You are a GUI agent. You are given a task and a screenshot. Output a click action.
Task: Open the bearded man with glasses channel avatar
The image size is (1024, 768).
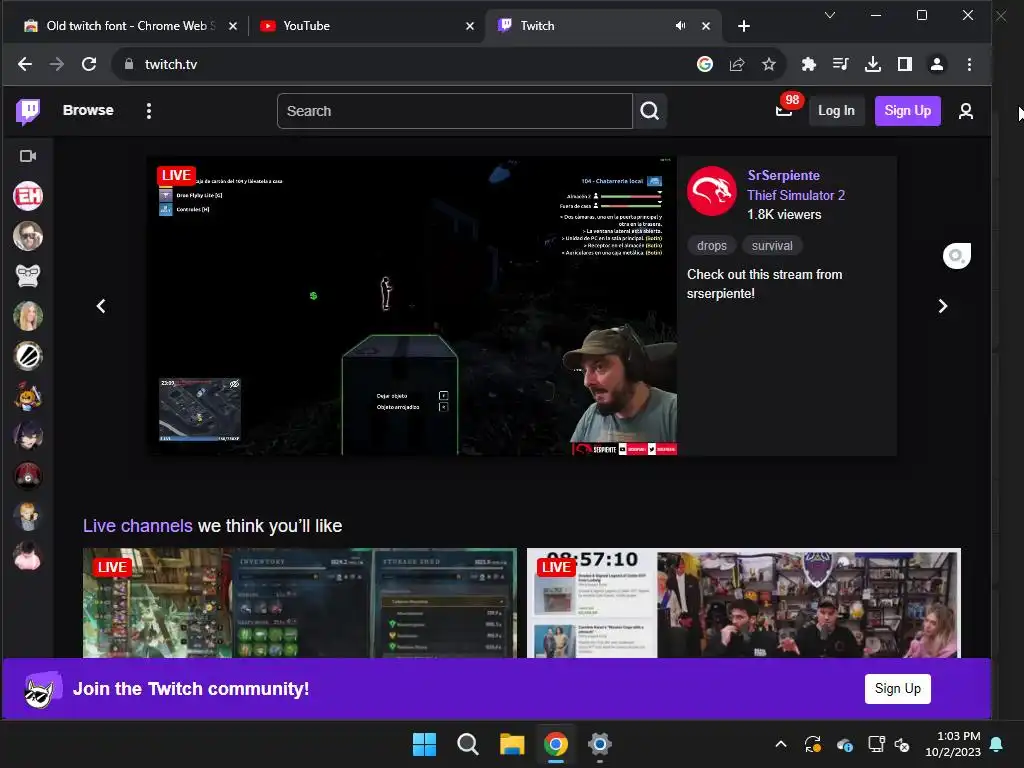[x=28, y=236]
